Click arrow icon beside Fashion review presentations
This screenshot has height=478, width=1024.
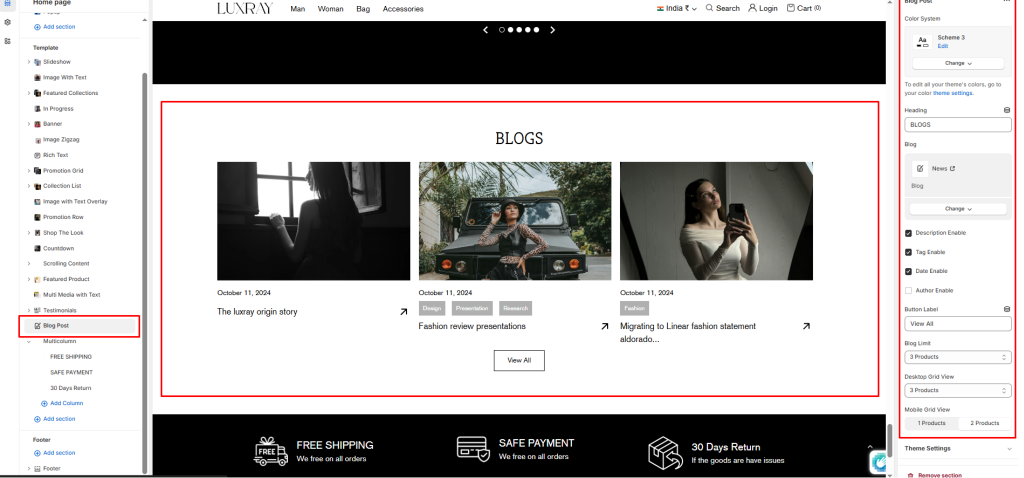pos(605,327)
